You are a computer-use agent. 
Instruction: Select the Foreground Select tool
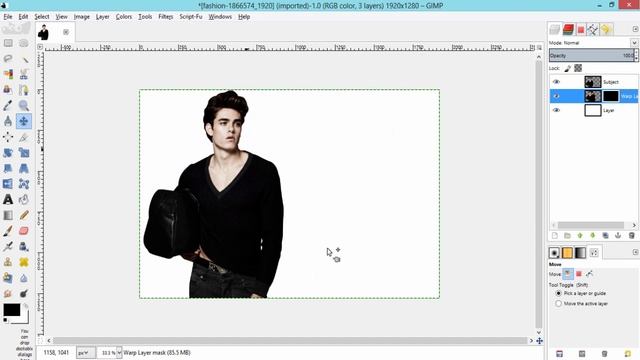click(8, 89)
